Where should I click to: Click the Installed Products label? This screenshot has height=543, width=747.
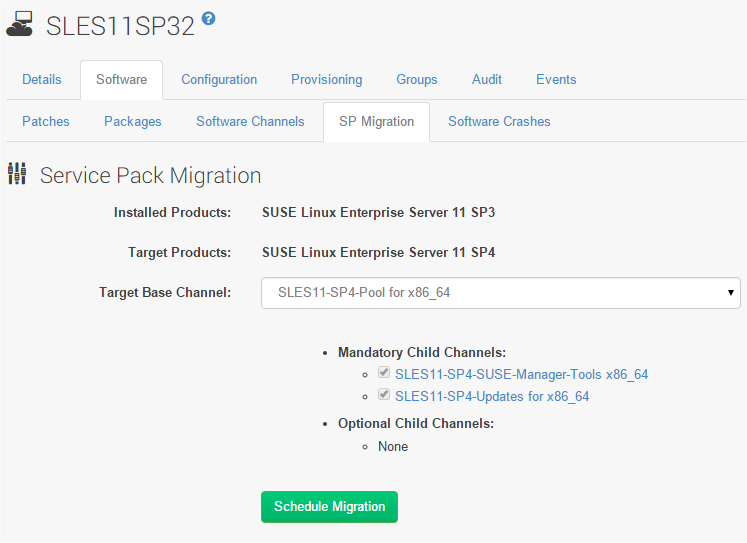172,212
